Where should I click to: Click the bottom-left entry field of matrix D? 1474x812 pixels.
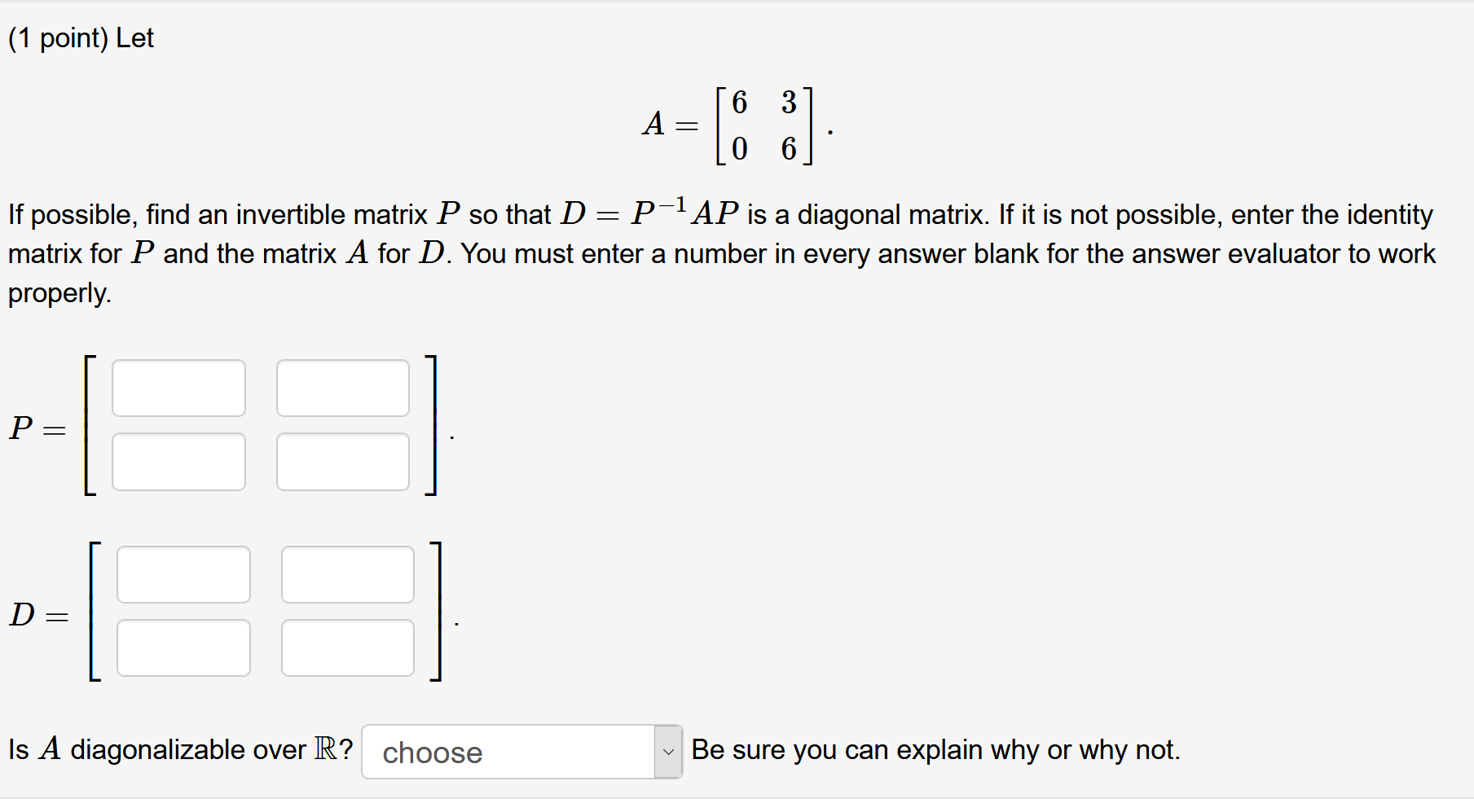click(x=183, y=647)
